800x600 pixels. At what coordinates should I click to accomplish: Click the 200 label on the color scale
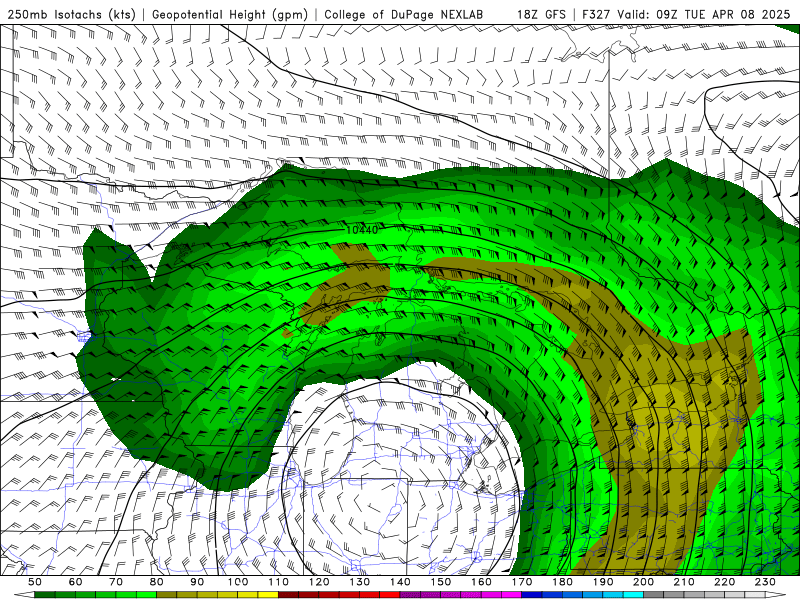coord(643,582)
